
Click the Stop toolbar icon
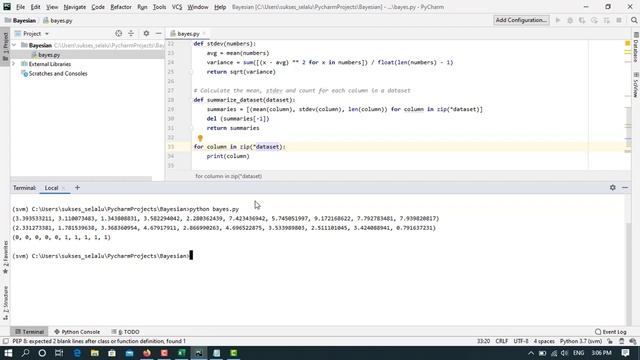click(619, 20)
